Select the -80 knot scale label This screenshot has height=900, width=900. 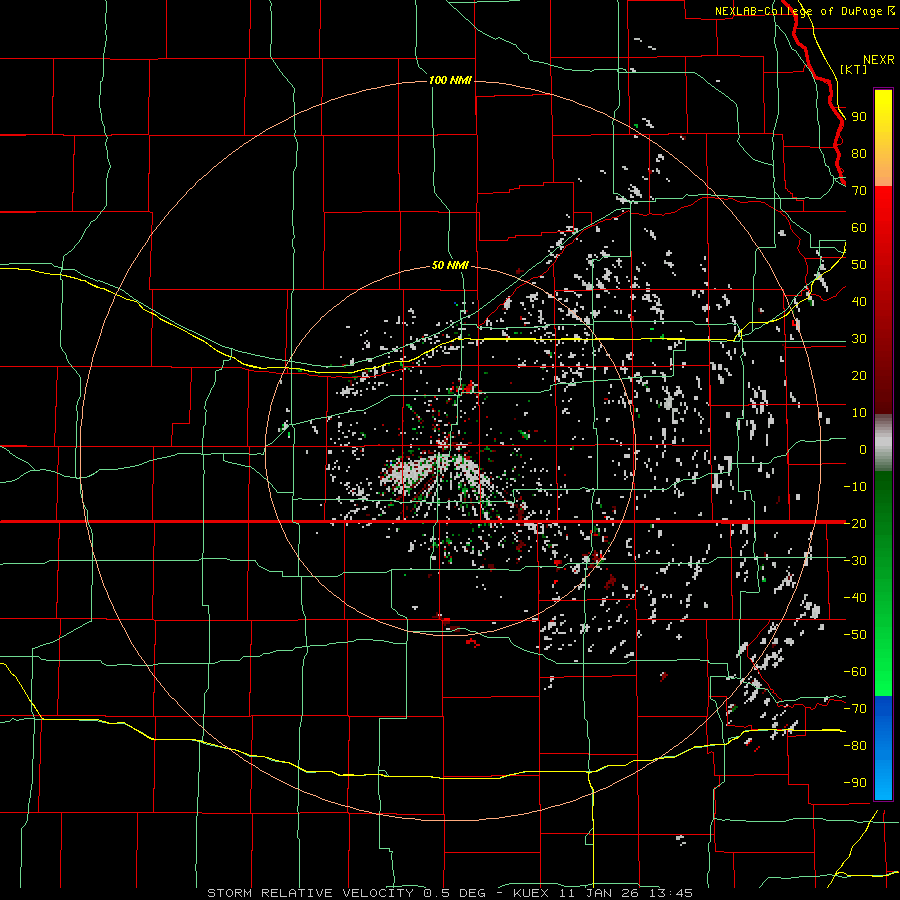pos(855,746)
